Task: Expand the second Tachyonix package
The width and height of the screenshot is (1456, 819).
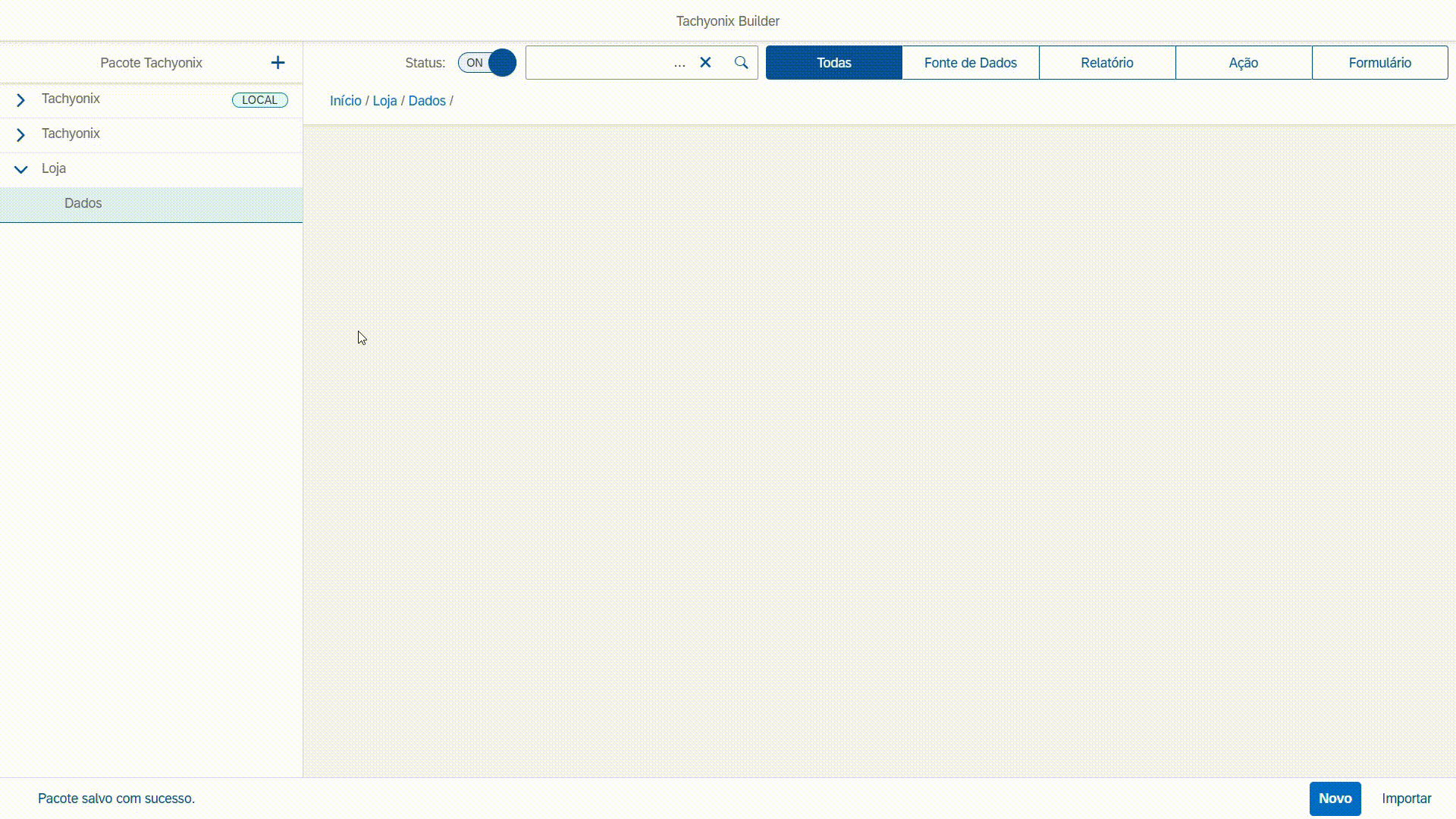Action: click(20, 135)
